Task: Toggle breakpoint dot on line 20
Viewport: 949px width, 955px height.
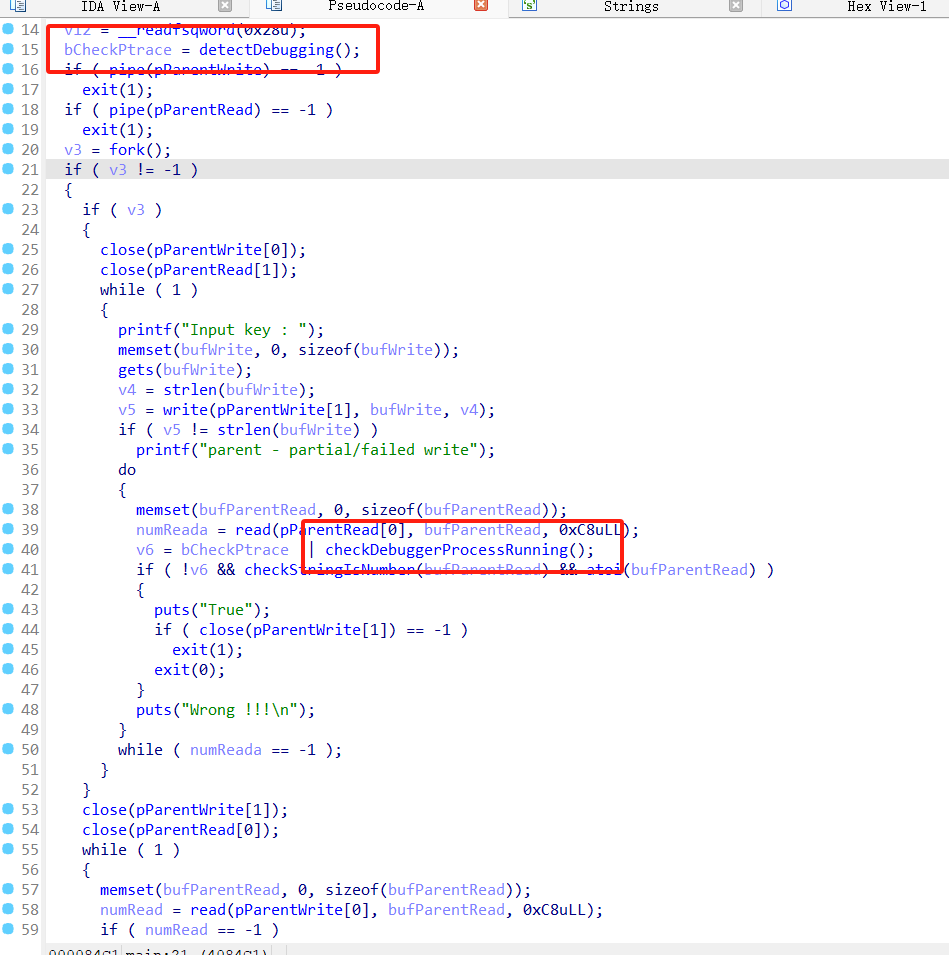Action: click(x=8, y=149)
